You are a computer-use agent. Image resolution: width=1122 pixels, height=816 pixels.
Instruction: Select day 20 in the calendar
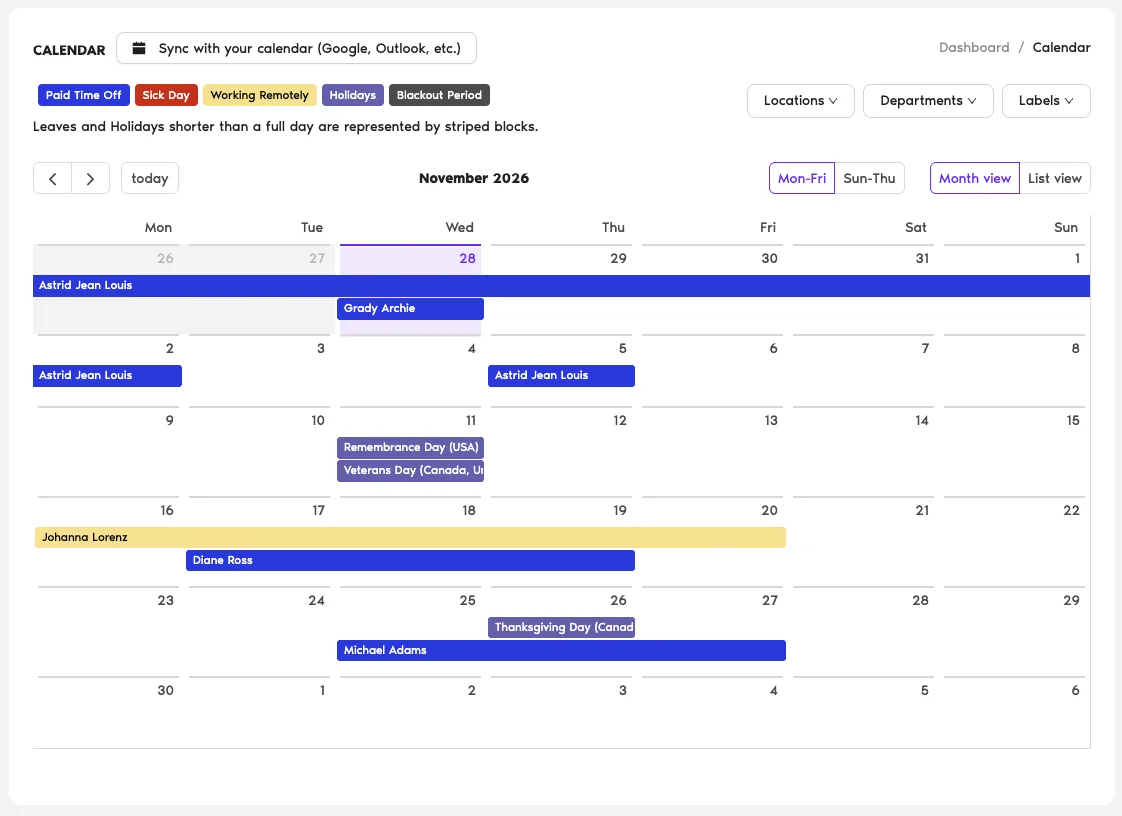(769, 510)
